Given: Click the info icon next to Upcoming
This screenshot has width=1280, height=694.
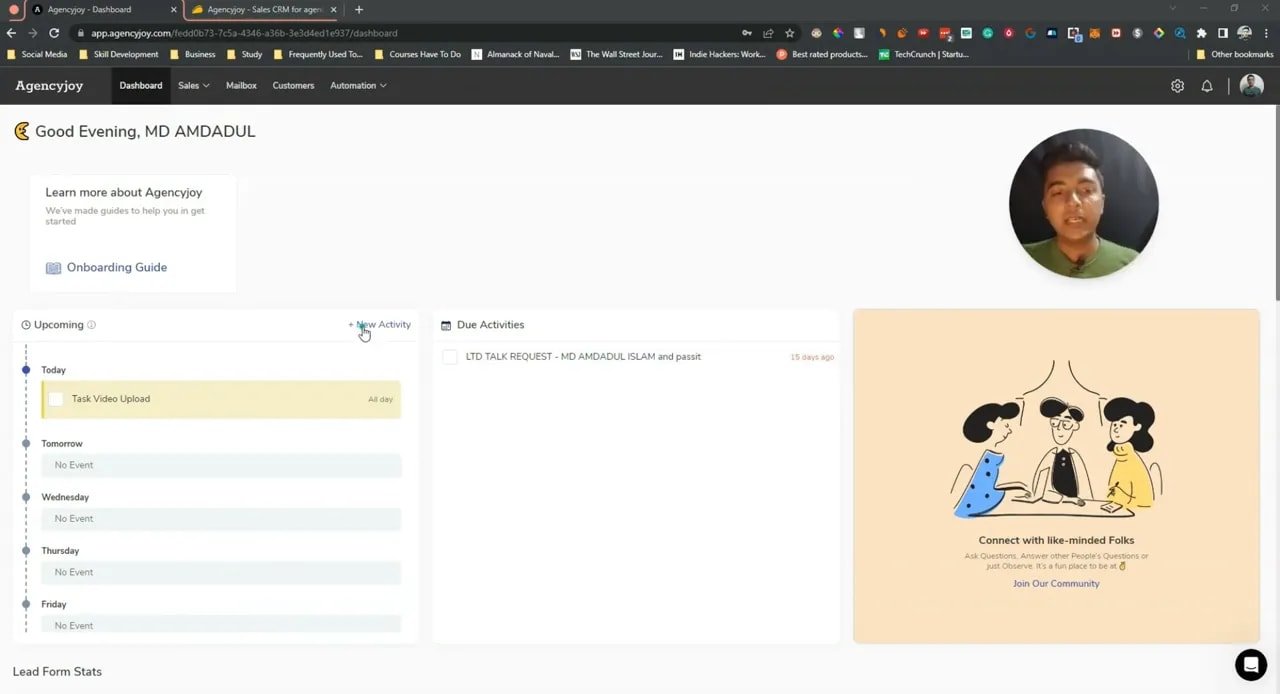Looking at the screenshot, I should tap(91, 324).
